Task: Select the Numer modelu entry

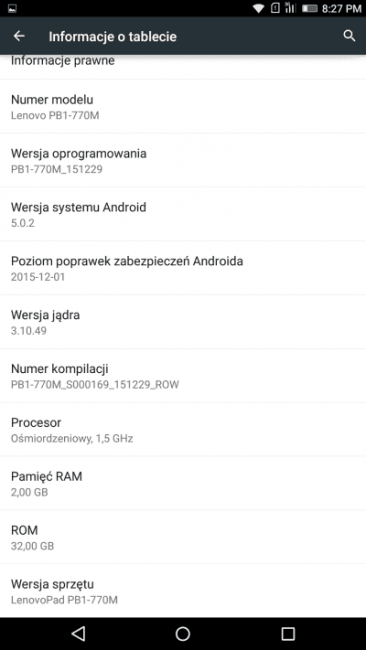Action: [183, 107]
